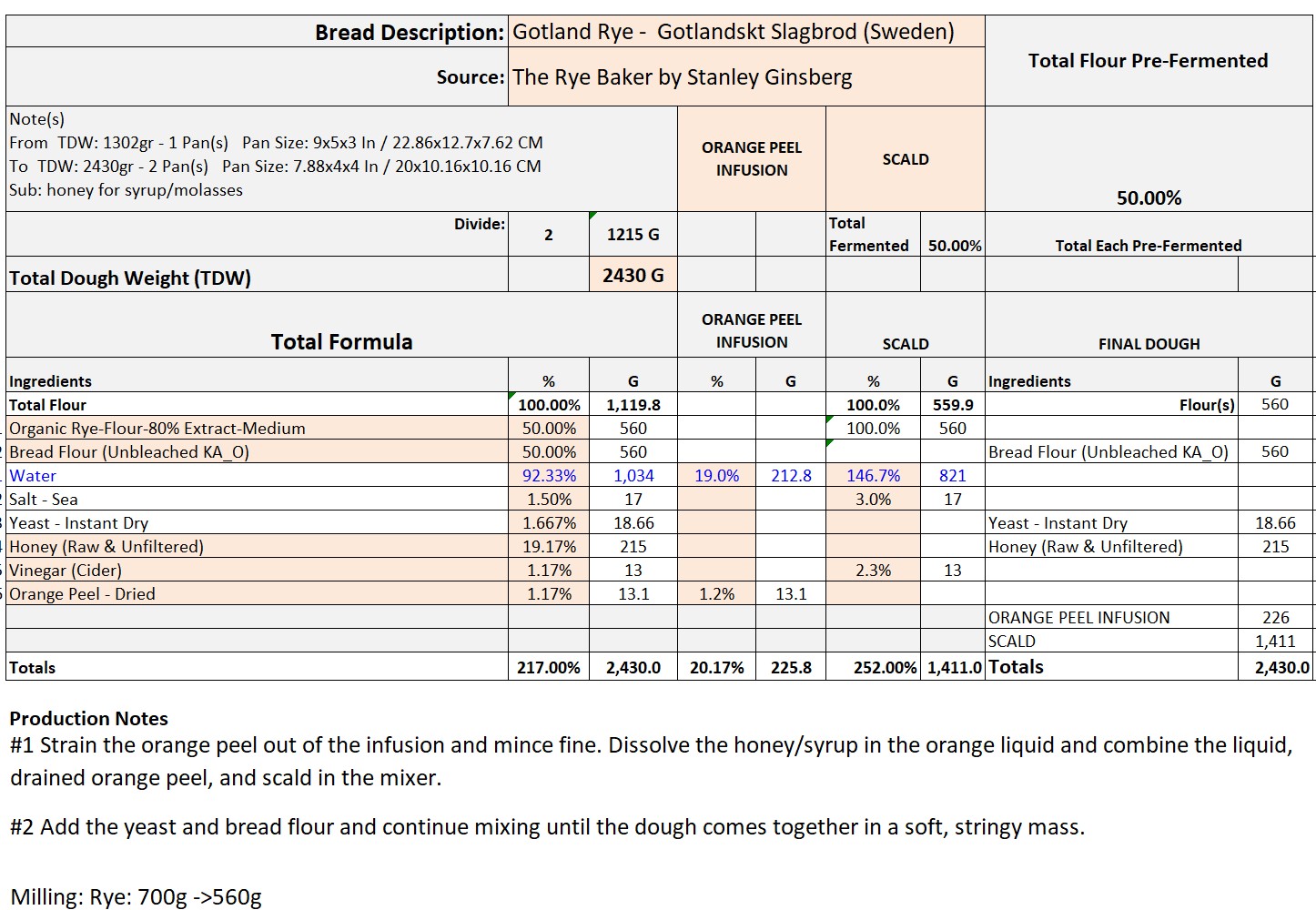Viewport: 1316px width, 910px height.
Task: Click the Honey percentage cell 19.17%
Action: tap(549, 547)
